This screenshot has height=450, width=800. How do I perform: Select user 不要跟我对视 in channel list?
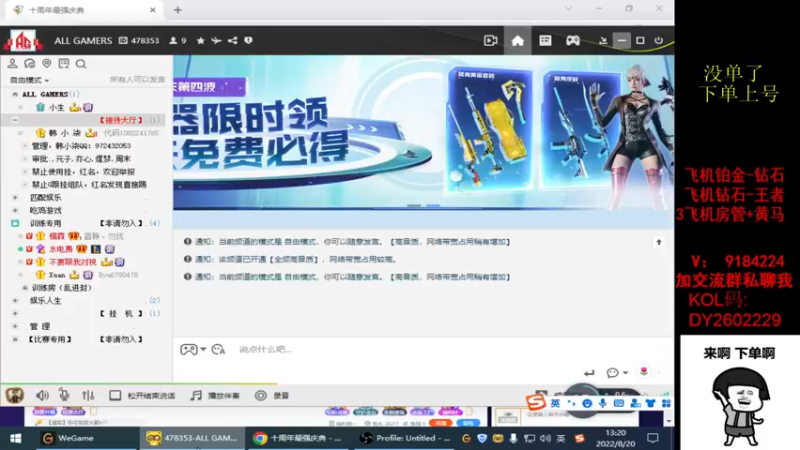point(72,262)
